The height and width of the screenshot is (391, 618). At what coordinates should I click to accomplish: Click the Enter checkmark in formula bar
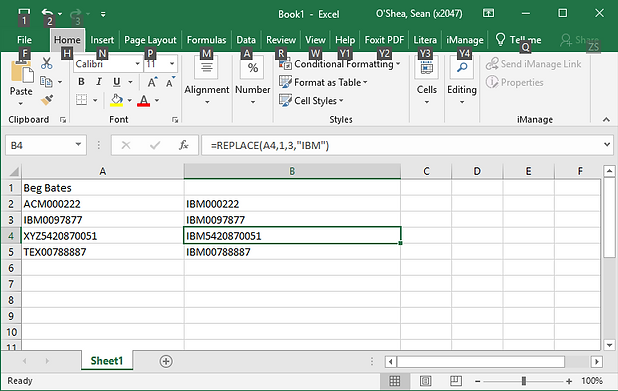tap(155, 145)
